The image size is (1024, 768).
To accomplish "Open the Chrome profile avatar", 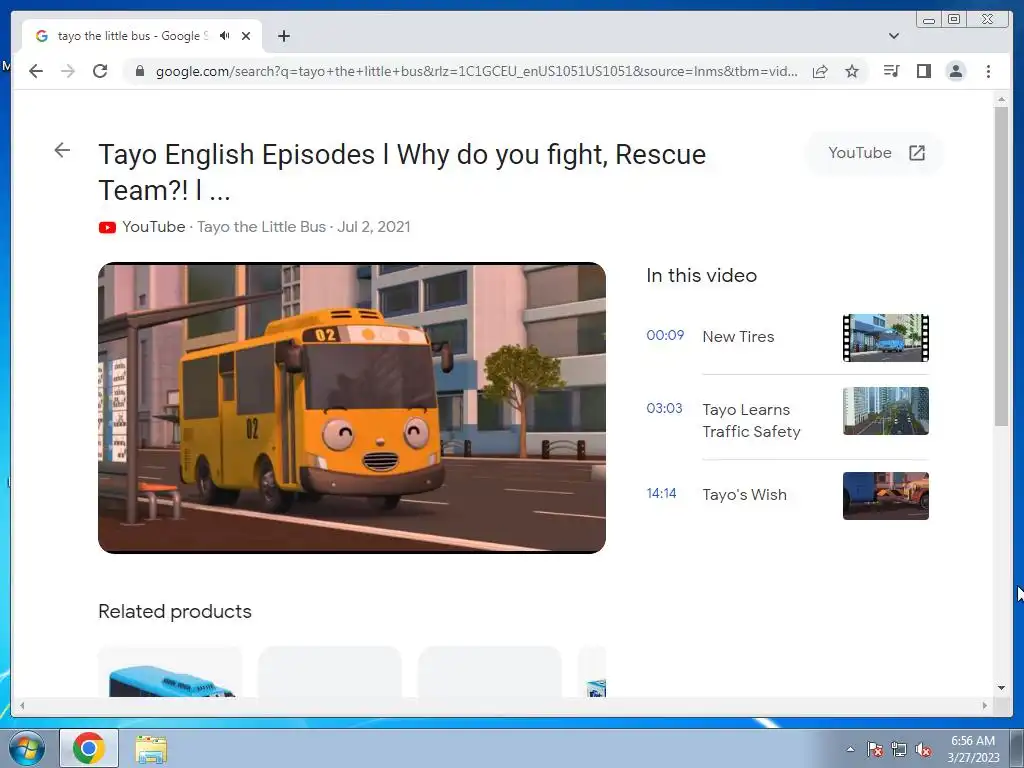I will coord(955,71).
